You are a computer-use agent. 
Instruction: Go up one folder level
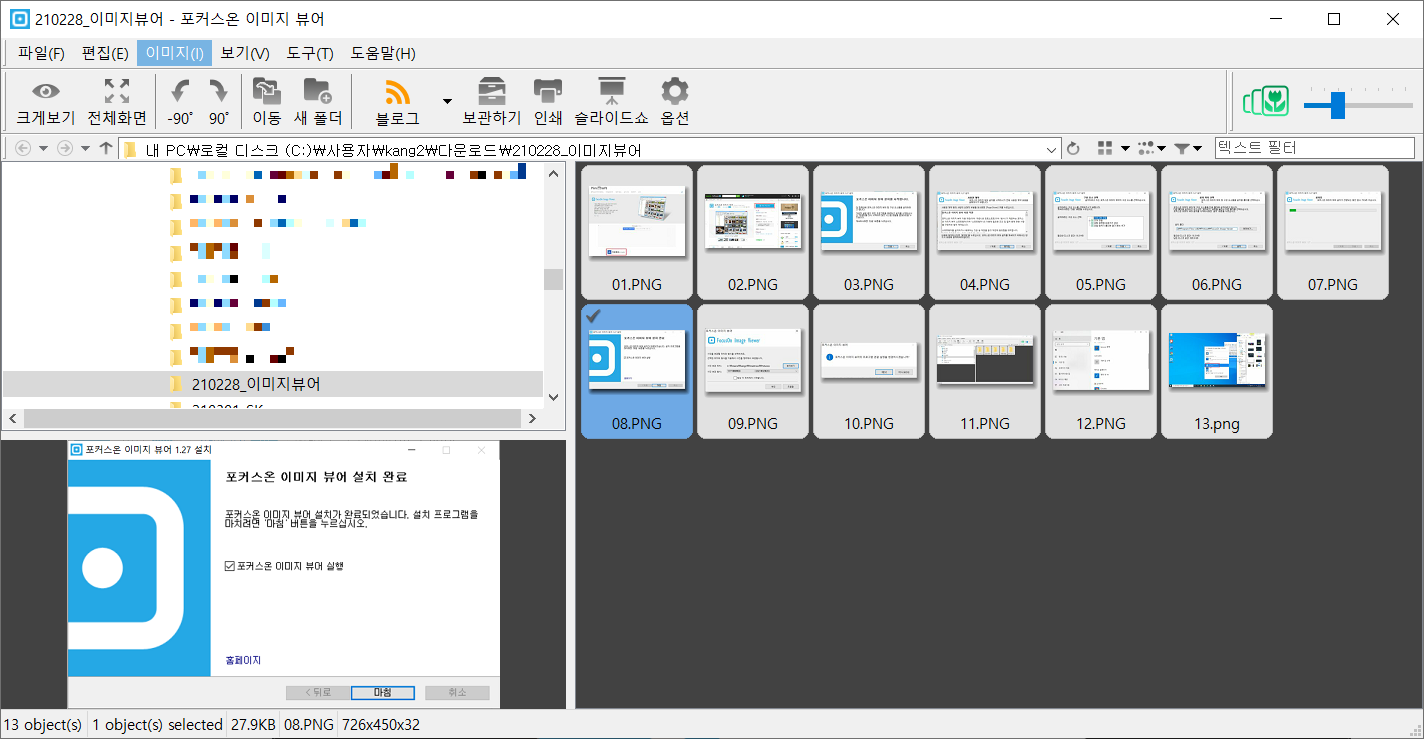pyautogui.click(x=106, y=148)
